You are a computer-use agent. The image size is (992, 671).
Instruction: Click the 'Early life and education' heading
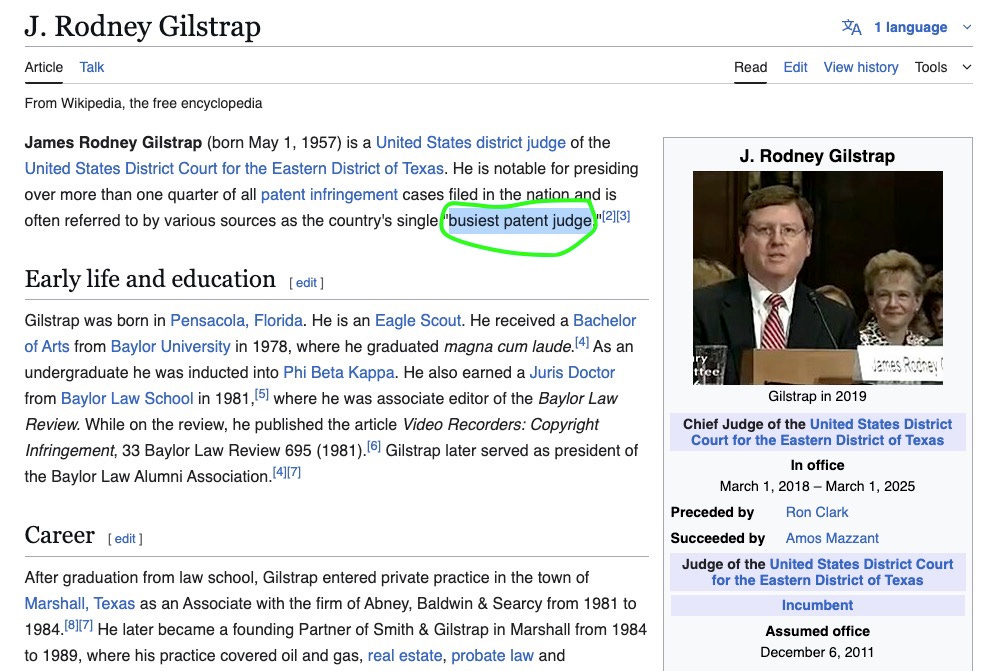click(150, 279)
